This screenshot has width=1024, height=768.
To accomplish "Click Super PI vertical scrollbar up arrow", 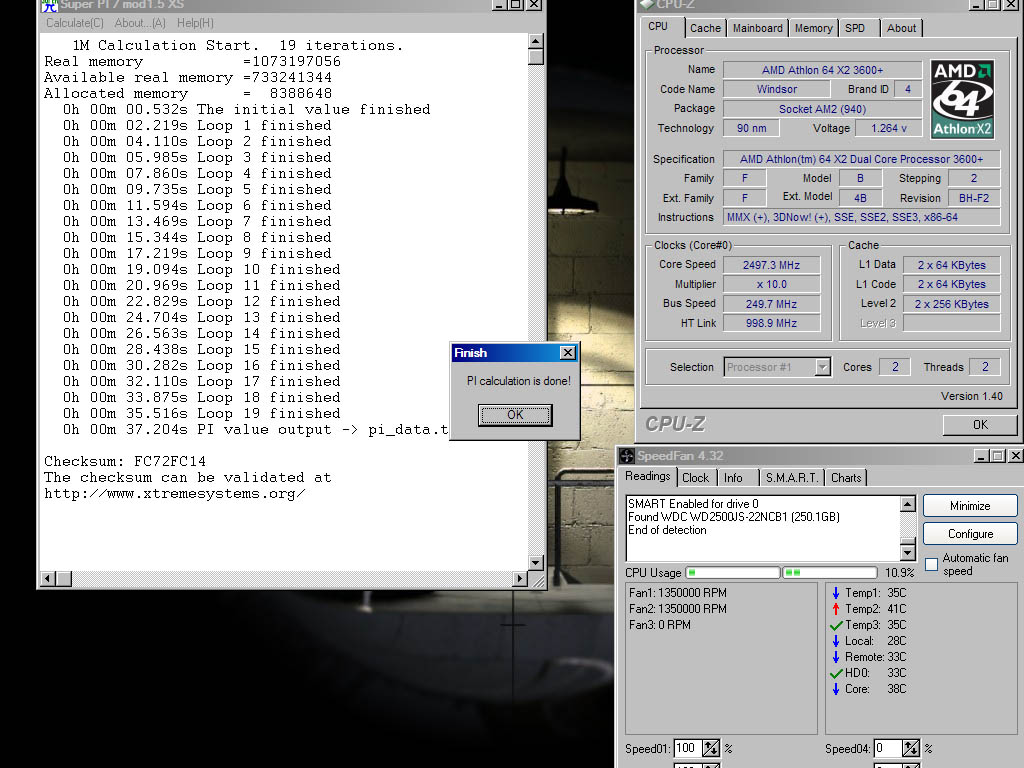I will click(x=536, y=41).
